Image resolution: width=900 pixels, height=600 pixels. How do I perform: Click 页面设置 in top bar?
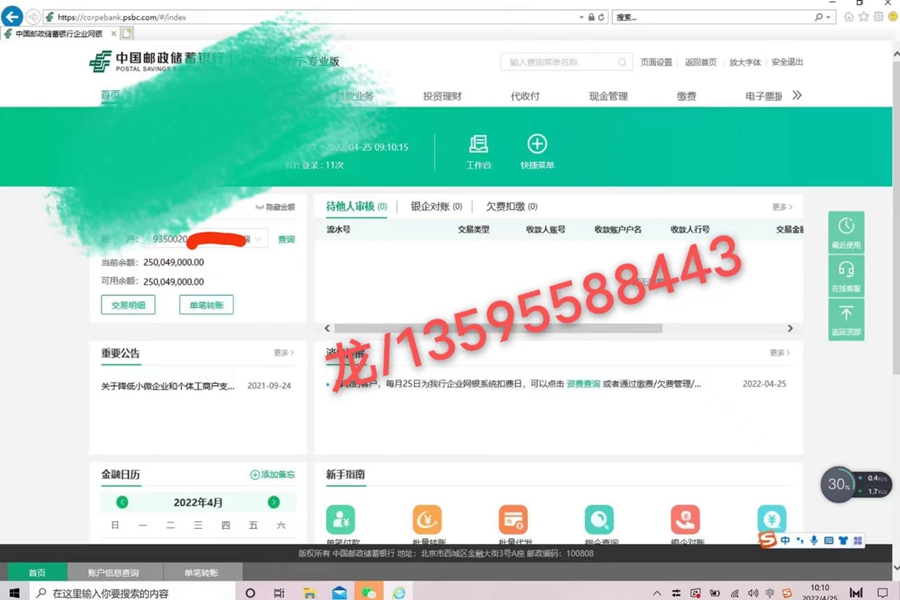pos(656,62)
